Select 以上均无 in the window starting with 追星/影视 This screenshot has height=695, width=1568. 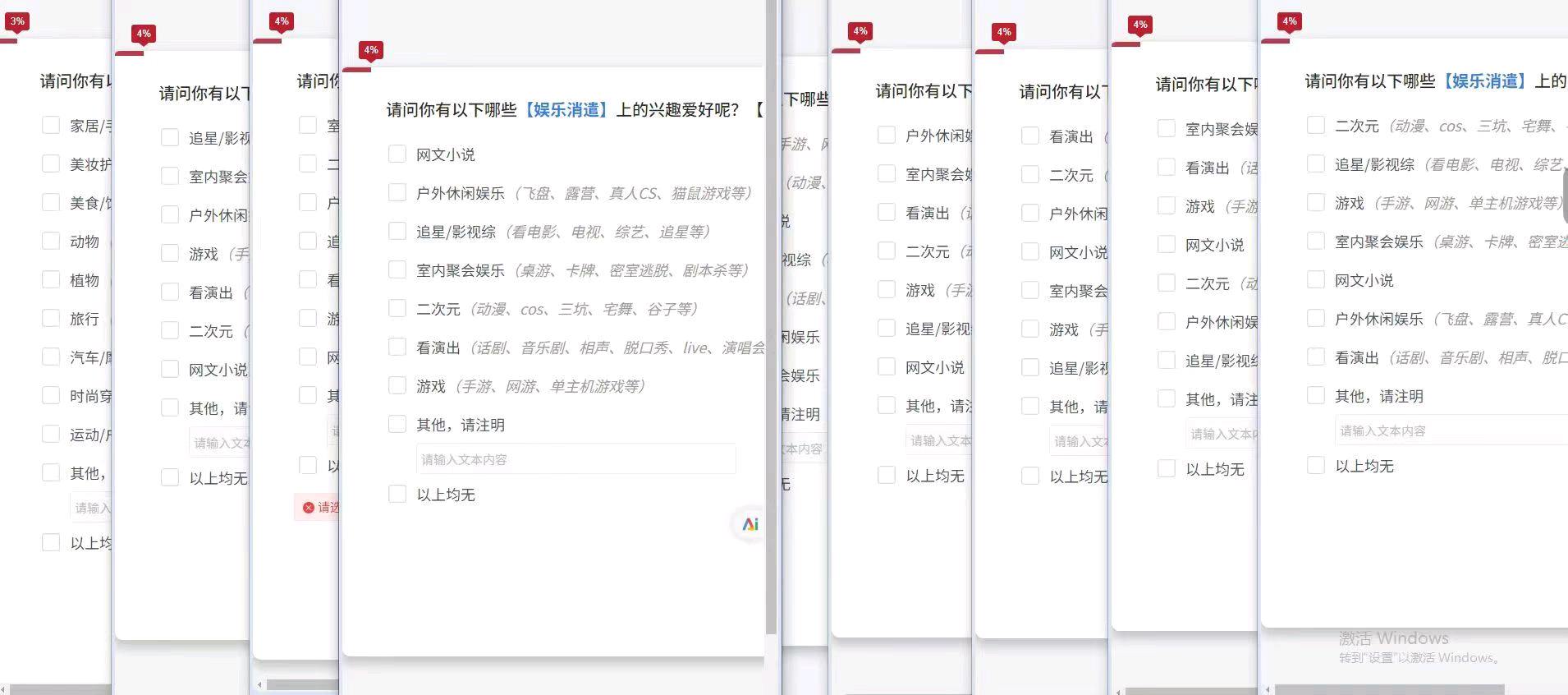pos(170,477)
